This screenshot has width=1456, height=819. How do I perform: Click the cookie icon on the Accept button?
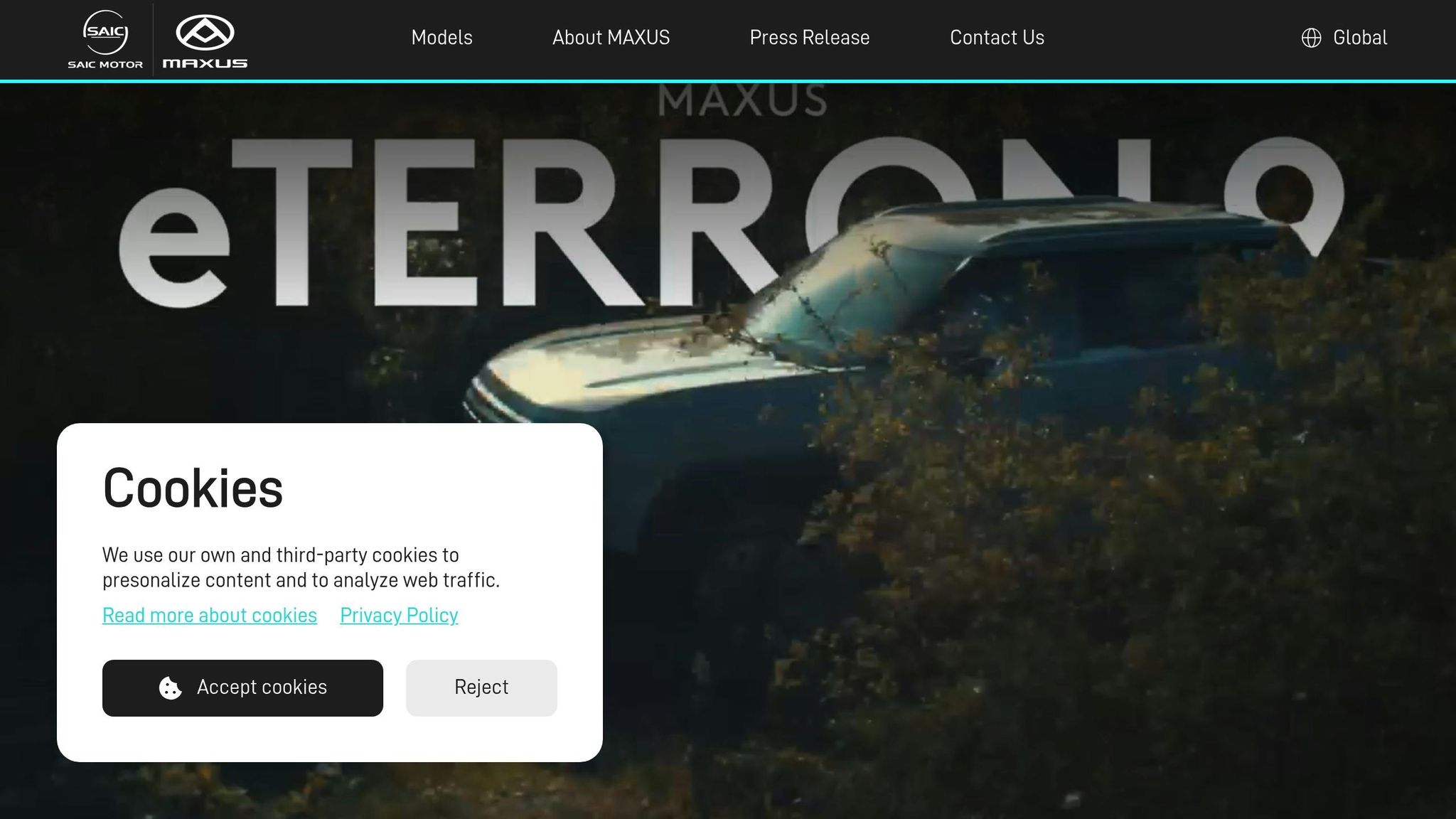coord(170,687)
